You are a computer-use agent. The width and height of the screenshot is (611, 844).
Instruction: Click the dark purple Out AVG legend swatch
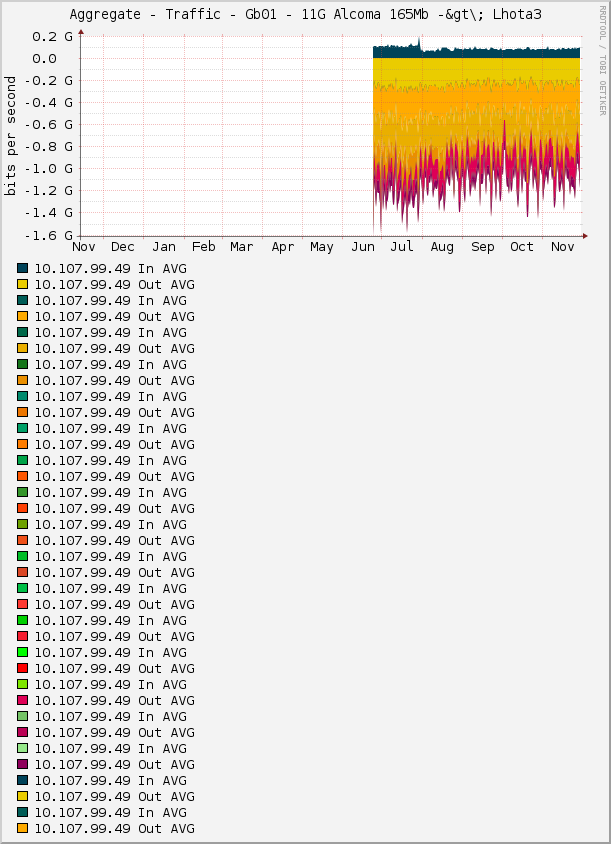[x=23, y=764]
